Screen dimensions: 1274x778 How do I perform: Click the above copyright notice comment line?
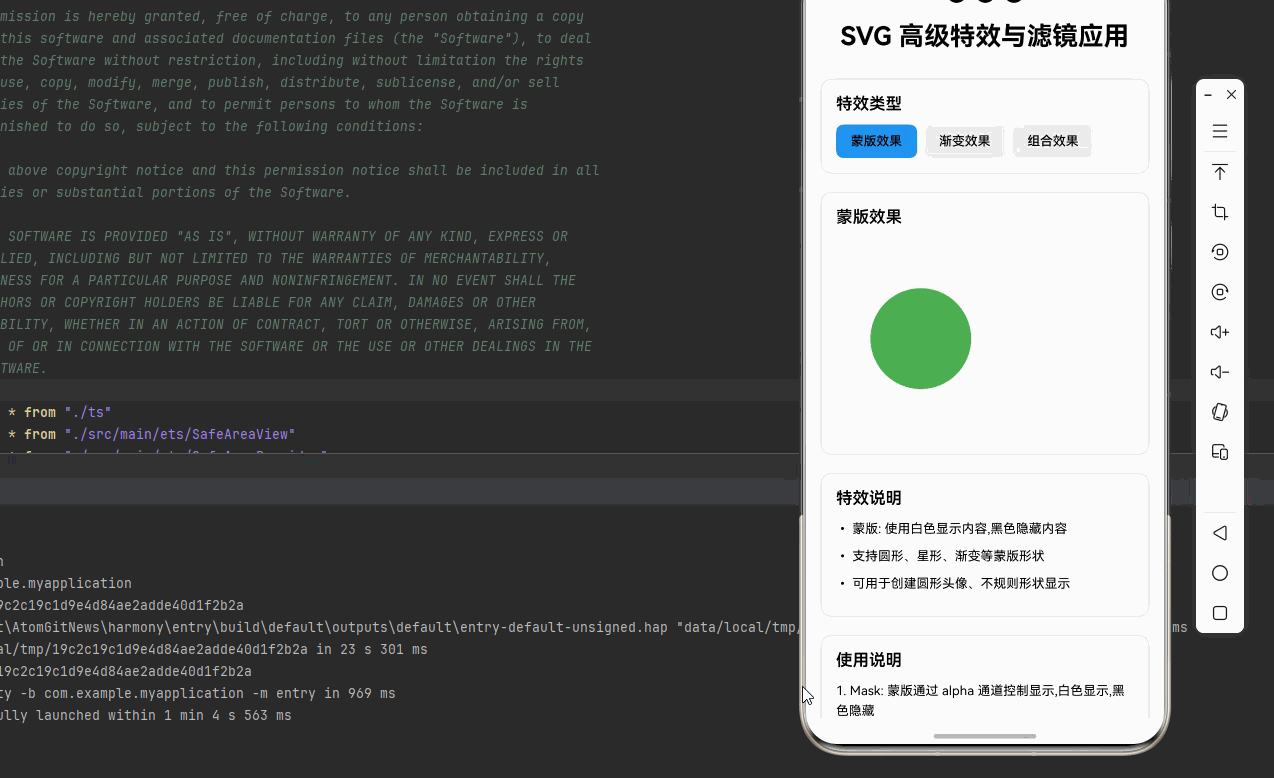pyautogui.click(x=304, y=170)
